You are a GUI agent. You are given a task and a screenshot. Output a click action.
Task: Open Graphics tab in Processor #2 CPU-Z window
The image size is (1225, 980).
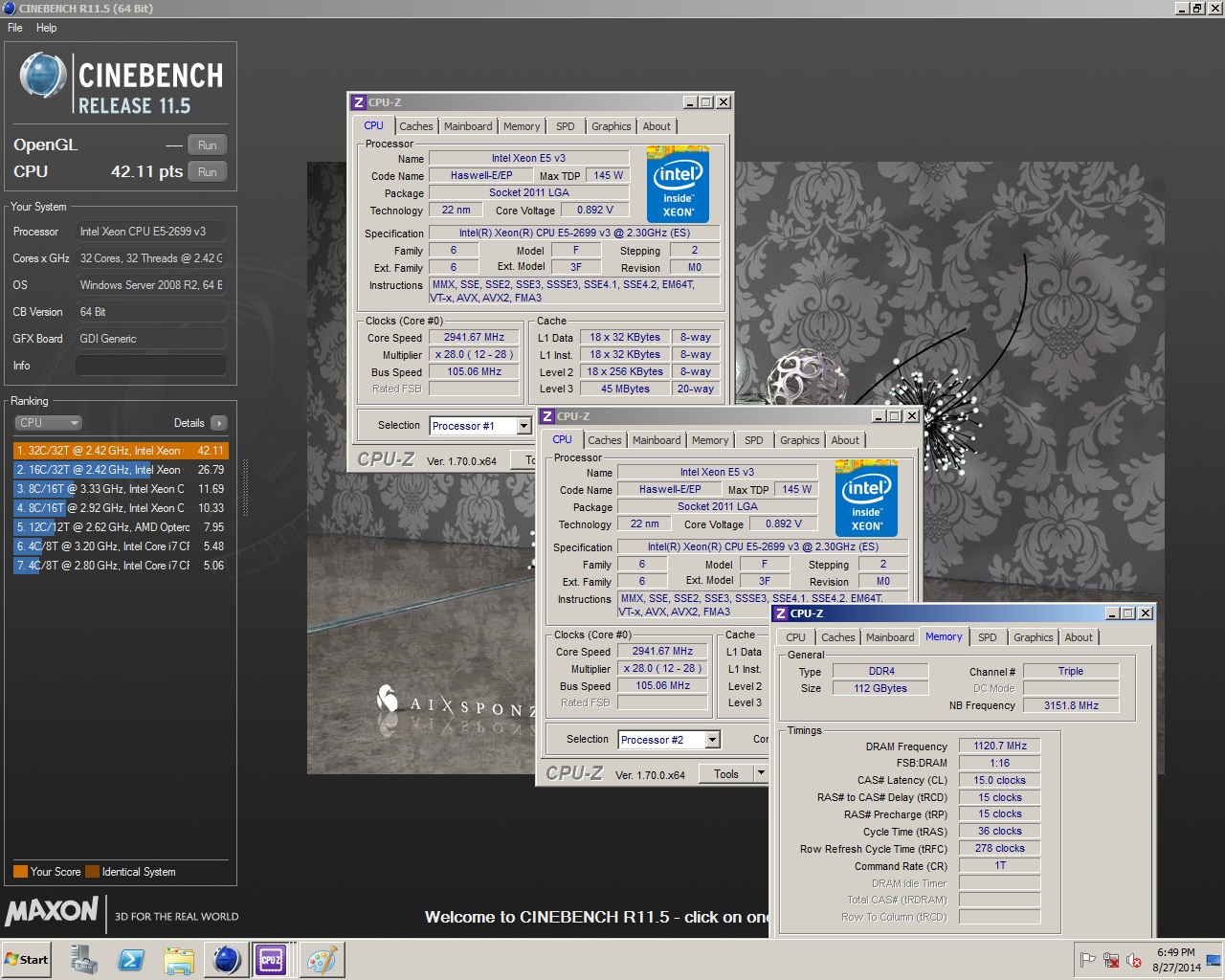point(799,440)
